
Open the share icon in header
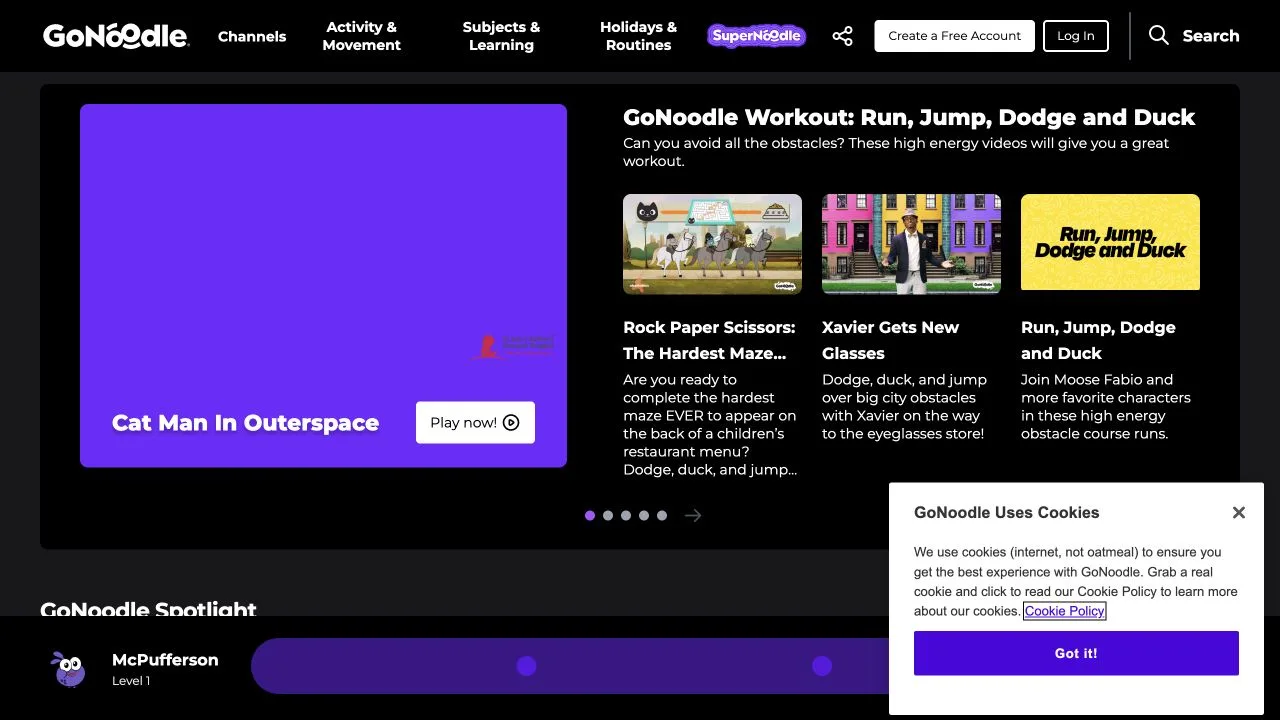(x=843, y=36)
